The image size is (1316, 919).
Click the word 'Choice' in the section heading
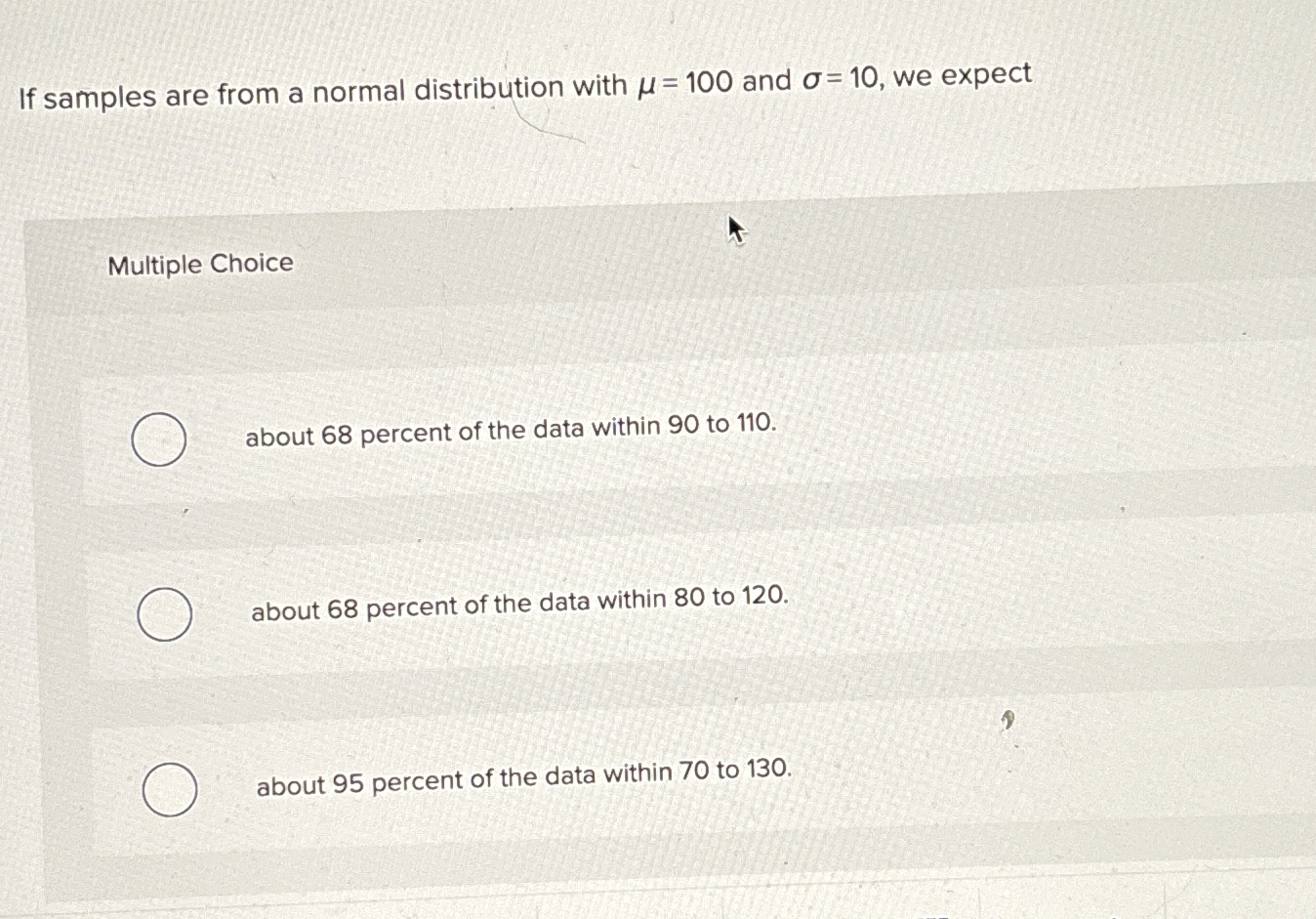(x=251, y=264)
